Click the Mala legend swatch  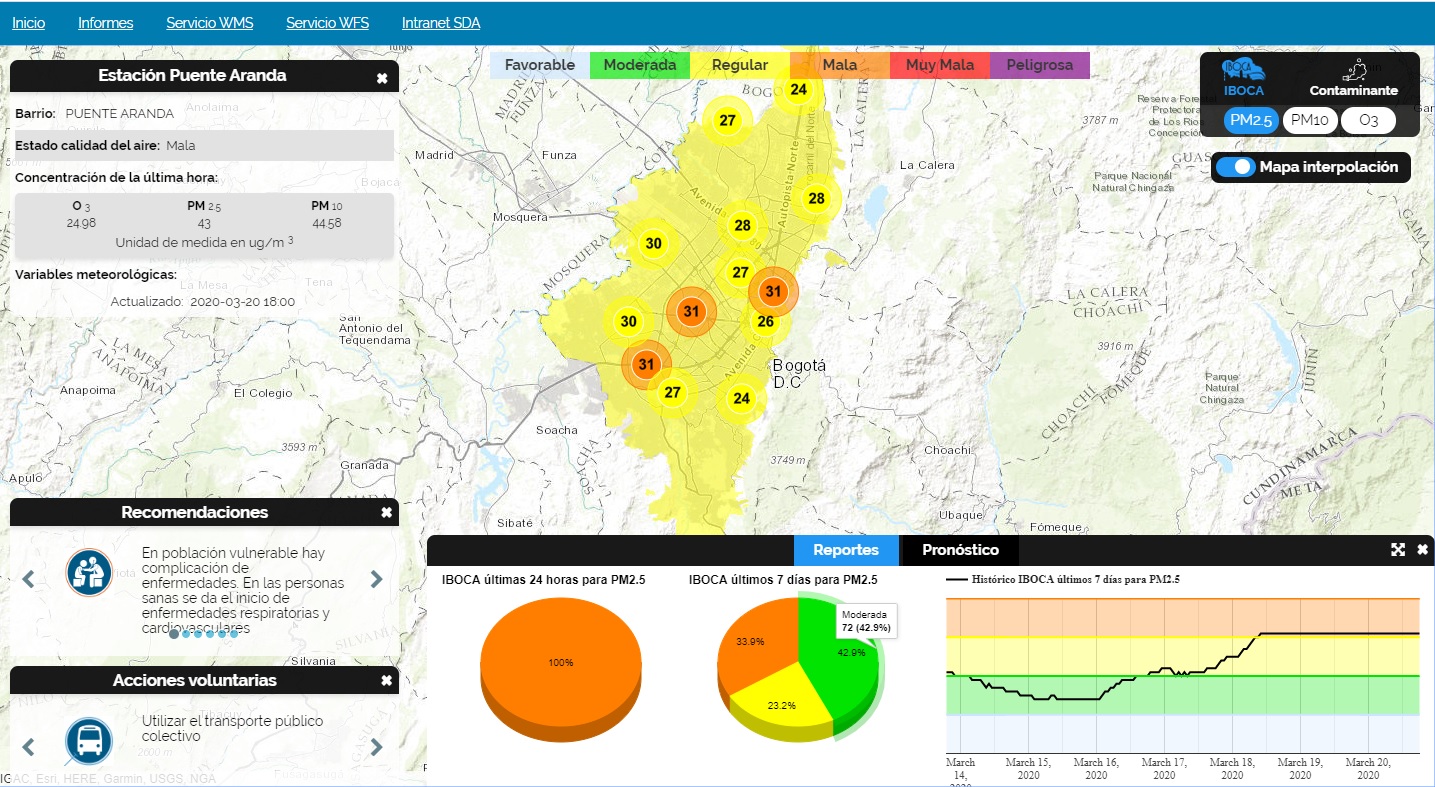840,65
